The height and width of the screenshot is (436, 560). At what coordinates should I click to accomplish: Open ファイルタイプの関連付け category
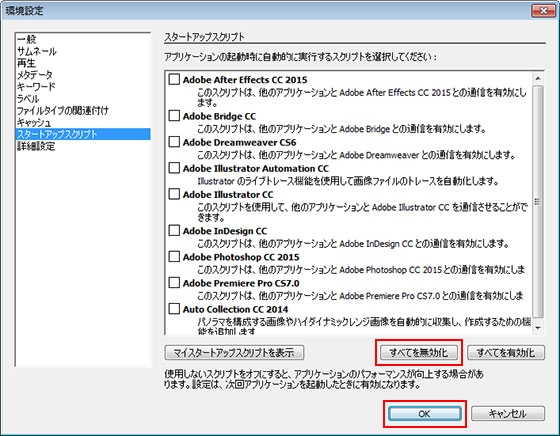(x=83, y=110)
